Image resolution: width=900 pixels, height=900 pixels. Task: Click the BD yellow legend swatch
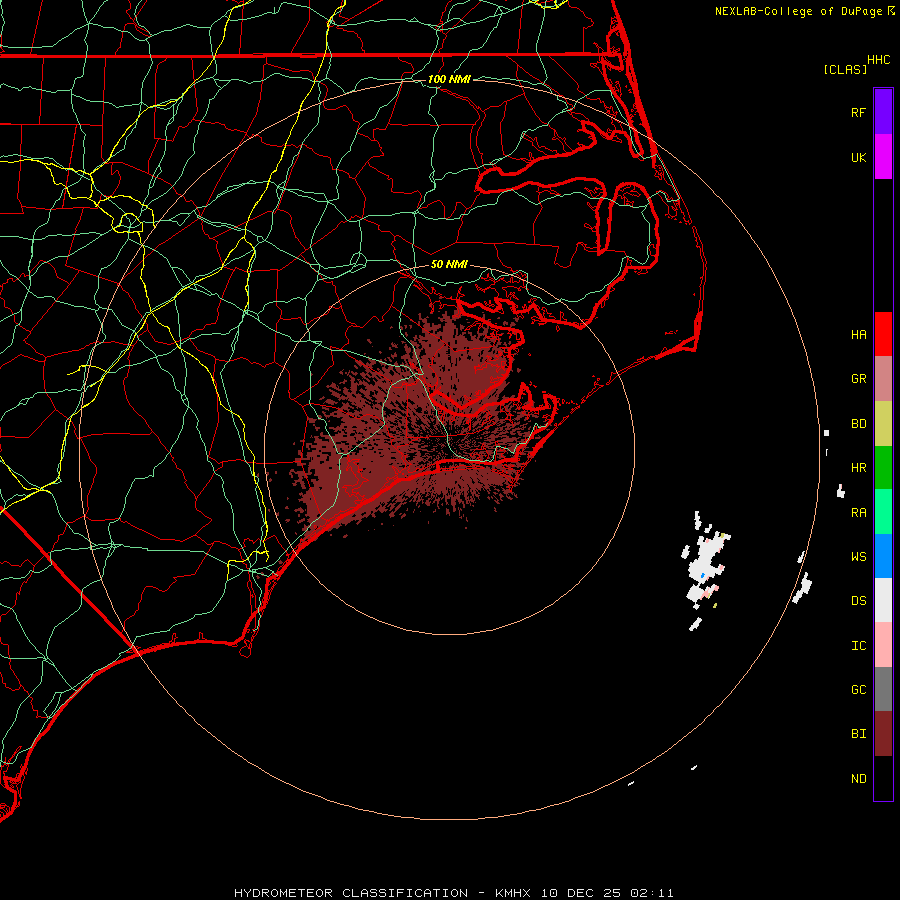point(883,423)
